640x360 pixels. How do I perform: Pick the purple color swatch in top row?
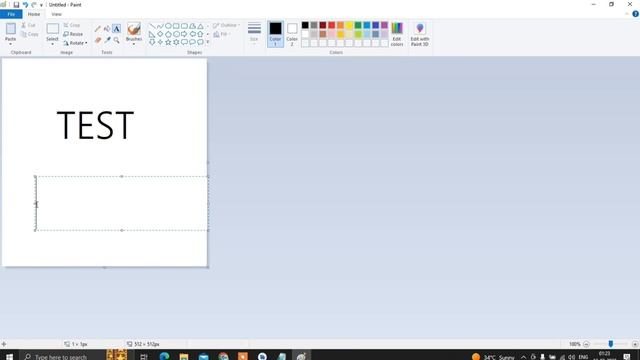384,25
